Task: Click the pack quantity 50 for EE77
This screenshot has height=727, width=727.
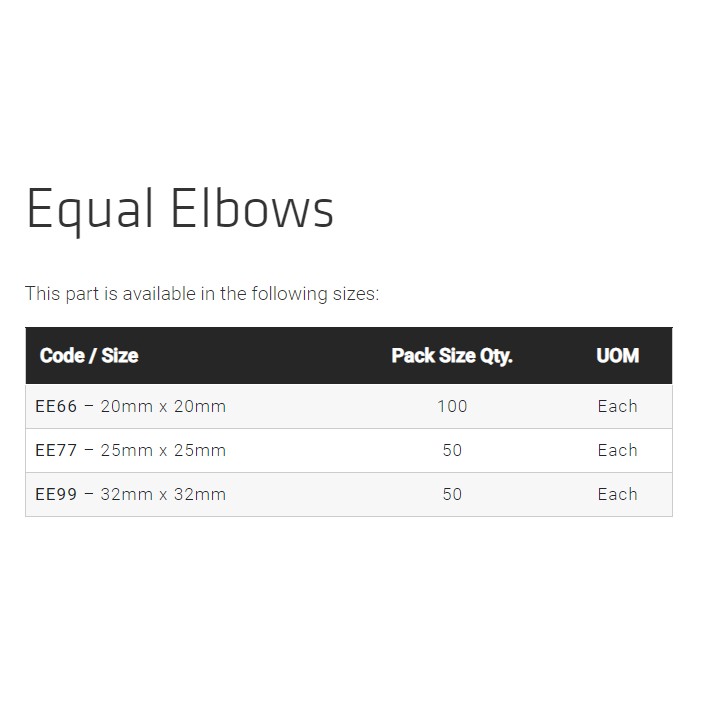Action: pos(452,451)
